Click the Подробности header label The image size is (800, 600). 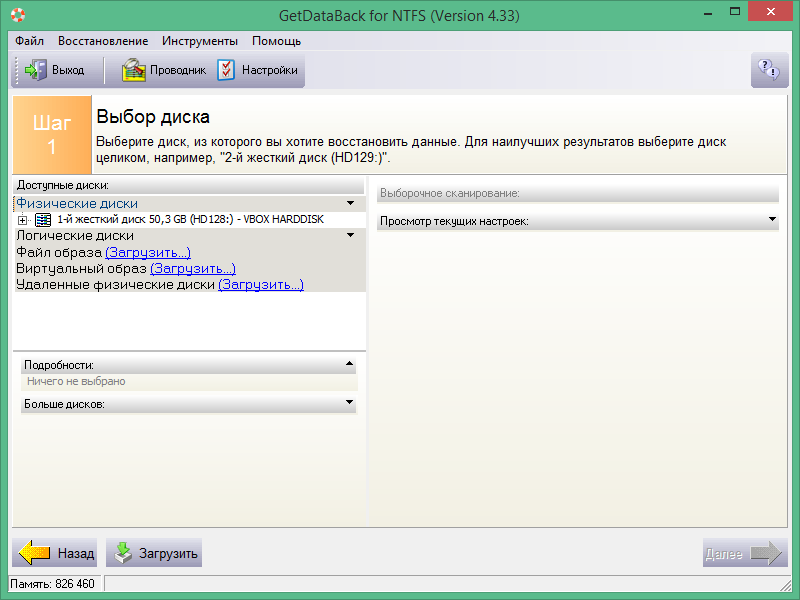click(x=59, y=365)
